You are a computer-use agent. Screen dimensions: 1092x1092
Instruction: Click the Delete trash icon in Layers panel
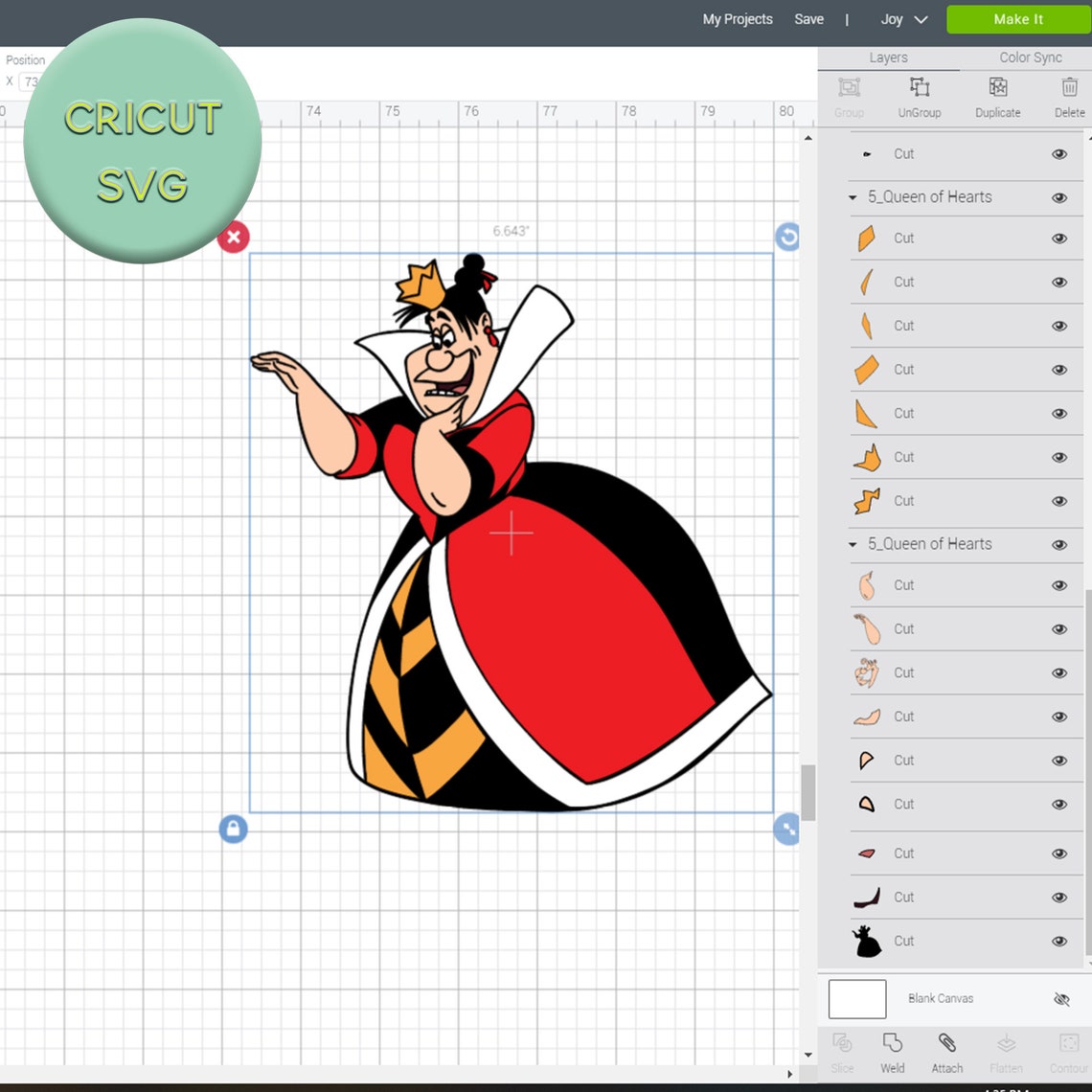(x=1070, y=88)
